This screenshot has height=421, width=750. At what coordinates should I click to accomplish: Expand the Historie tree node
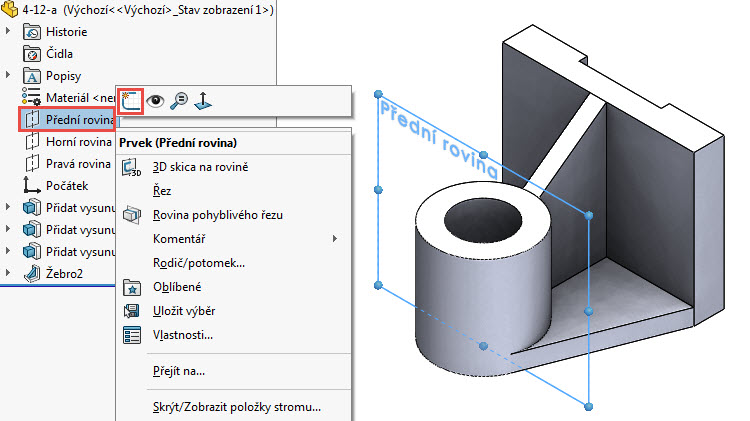[x=8, y=31]
